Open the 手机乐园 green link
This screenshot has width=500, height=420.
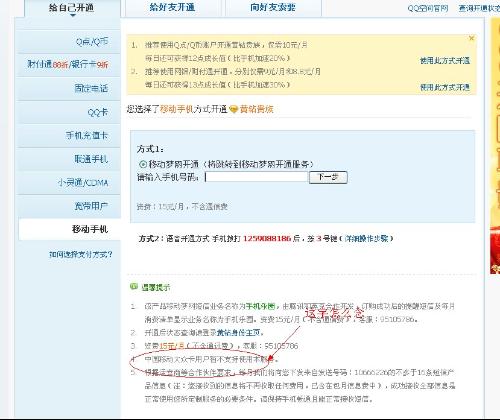click(260, 306)
